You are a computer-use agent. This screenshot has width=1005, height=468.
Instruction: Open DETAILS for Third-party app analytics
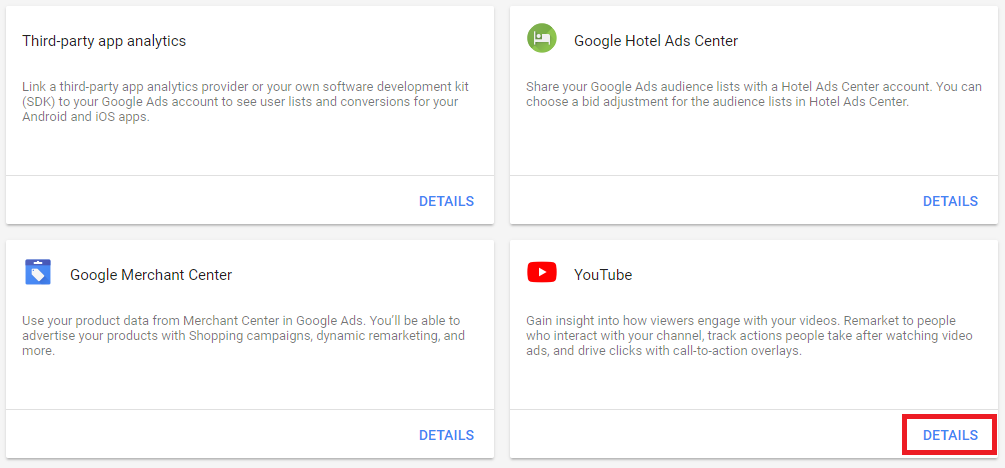pos(446,201)
